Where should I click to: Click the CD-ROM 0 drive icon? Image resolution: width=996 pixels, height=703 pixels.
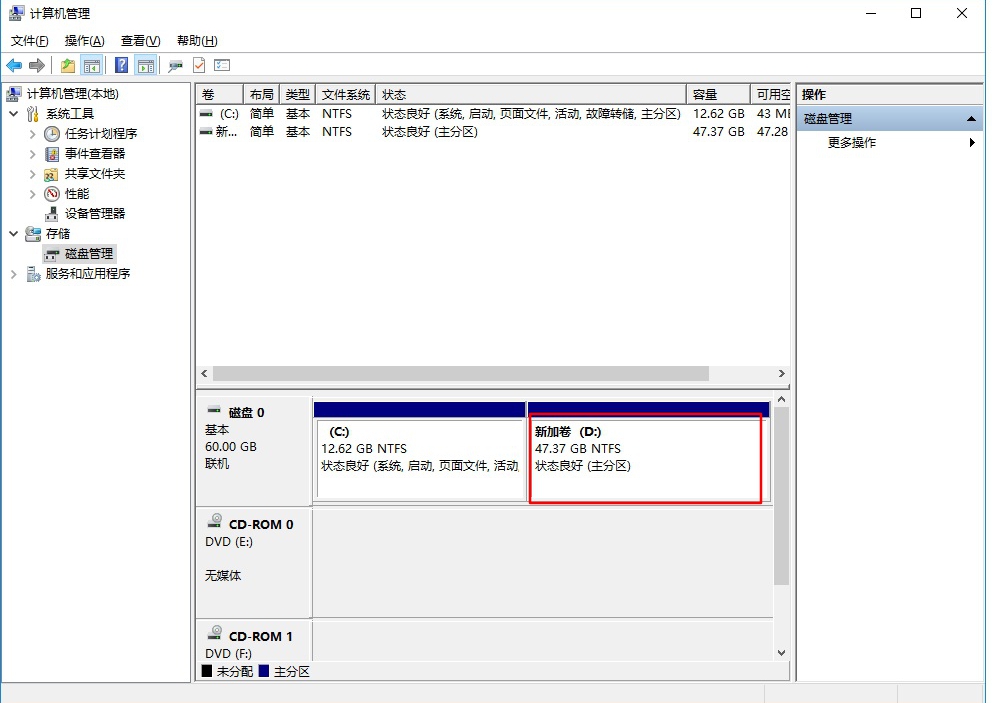215,521
